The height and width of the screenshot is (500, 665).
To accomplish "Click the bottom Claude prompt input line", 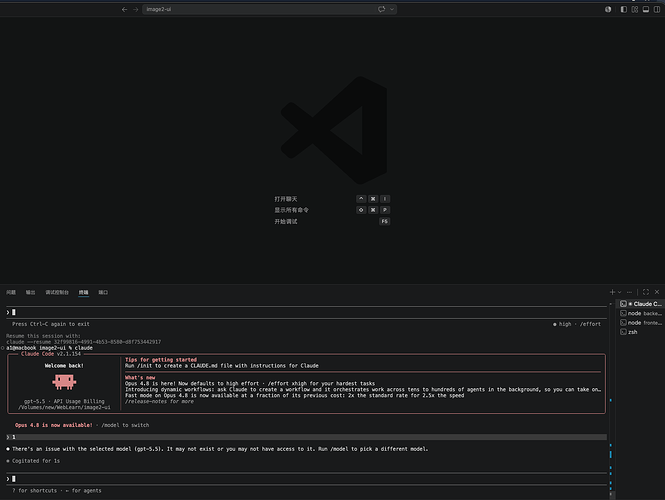I will [x=306, y=479].
